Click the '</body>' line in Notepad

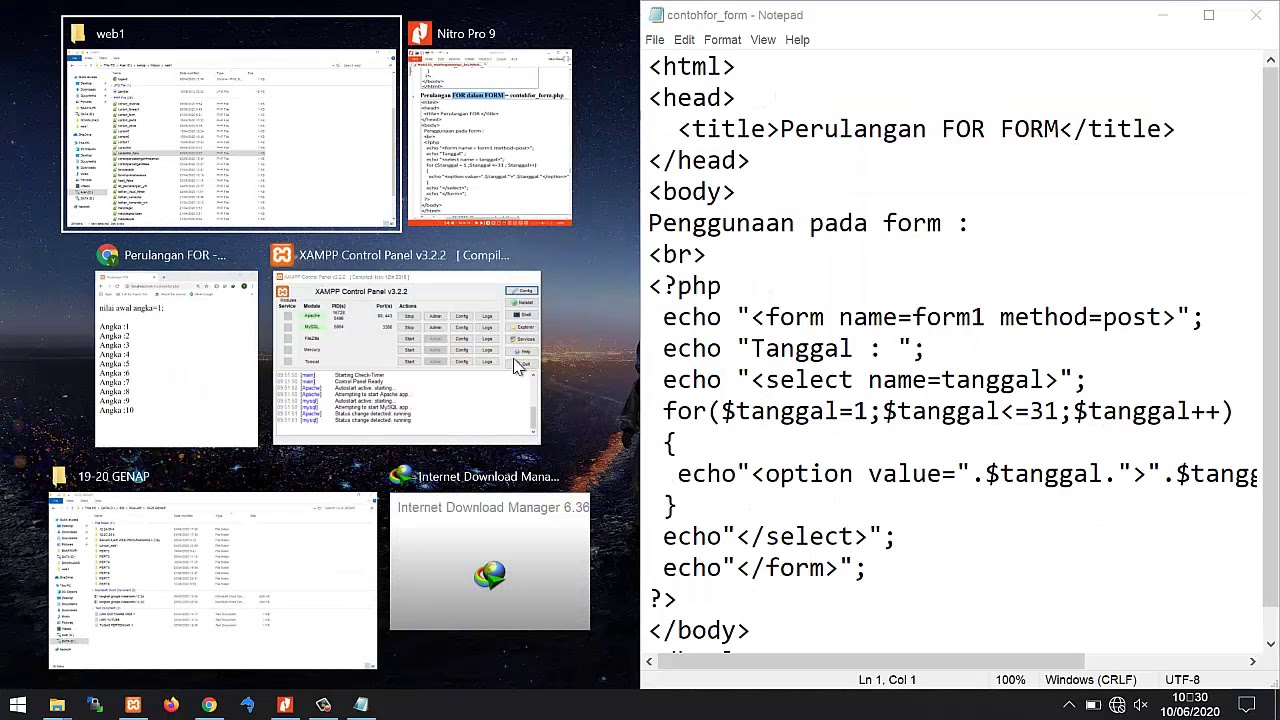698,630
